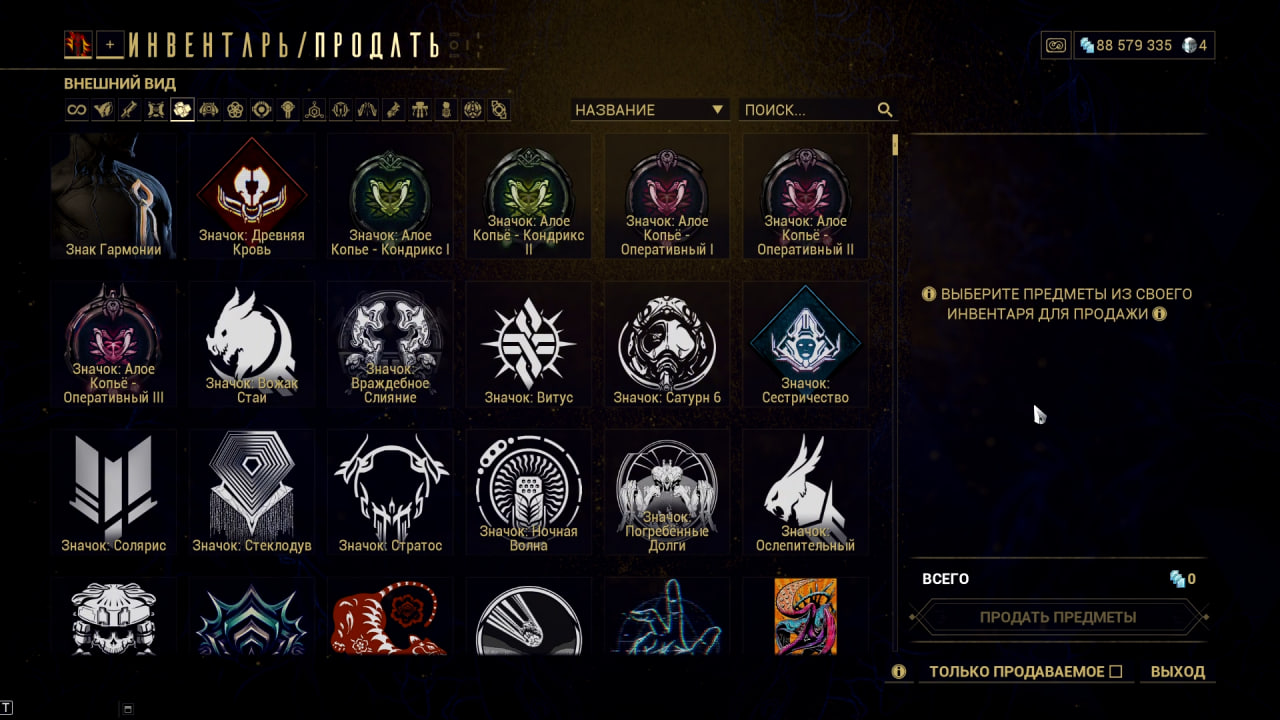This screenshot has height=720, width=1280.
Task: Select the rifle weapons category filter icon
Action: (129, 110)
